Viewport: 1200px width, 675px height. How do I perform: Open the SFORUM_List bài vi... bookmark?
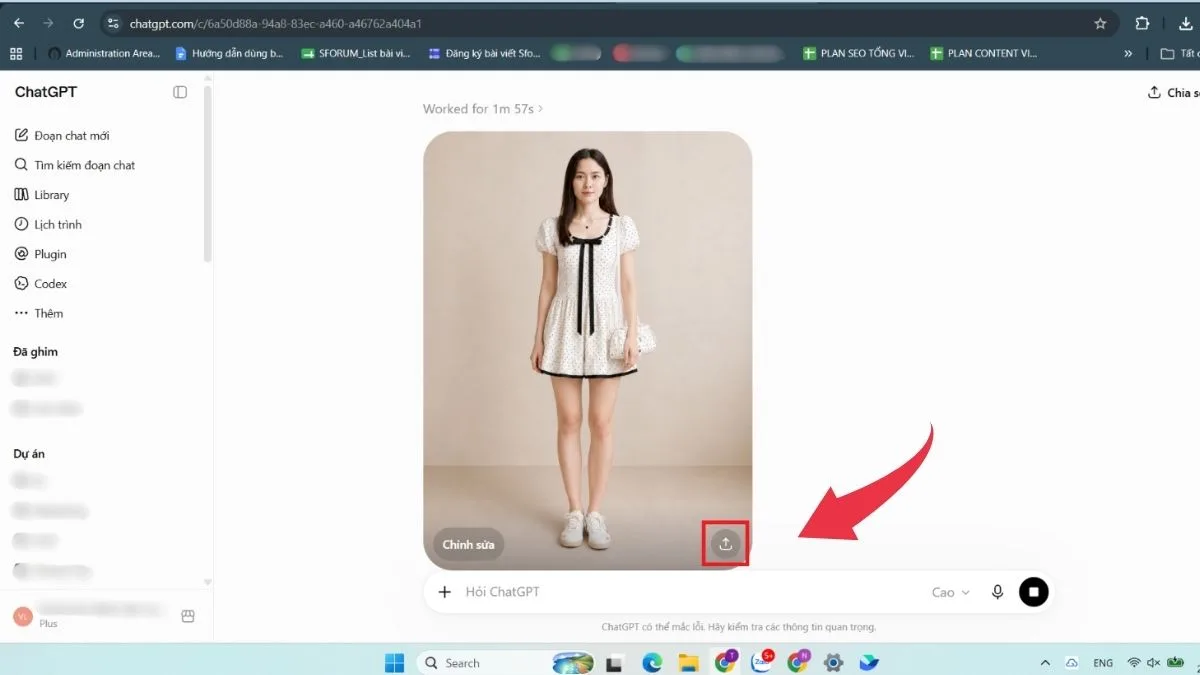pos(358,54)
